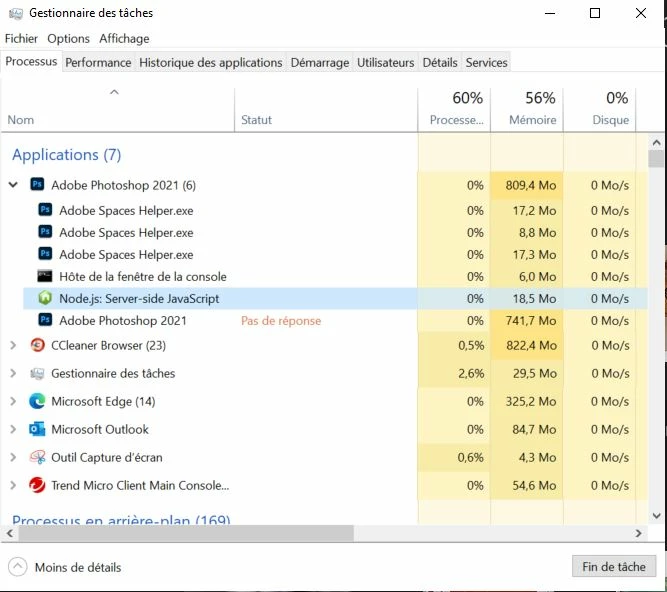Sort by the Nom column header

click(x=117, y=110)
